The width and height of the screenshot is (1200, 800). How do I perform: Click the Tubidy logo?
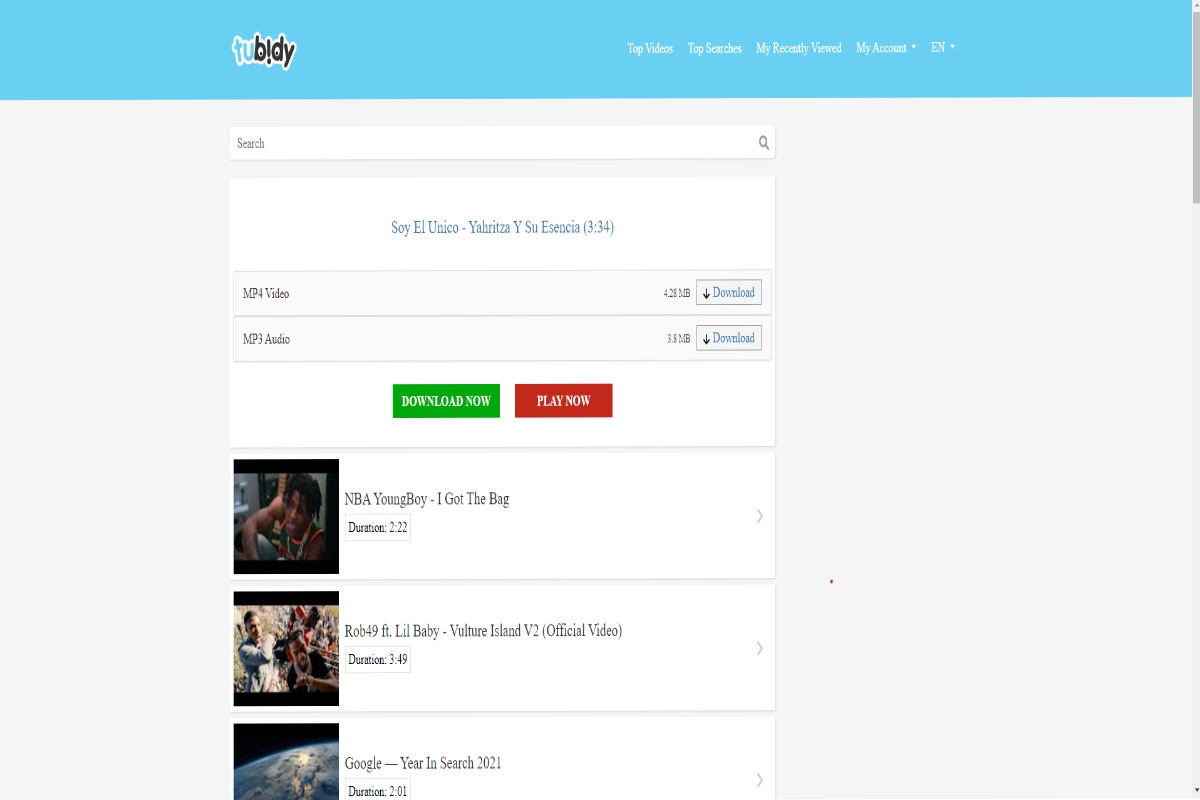[x=264, y=50]
